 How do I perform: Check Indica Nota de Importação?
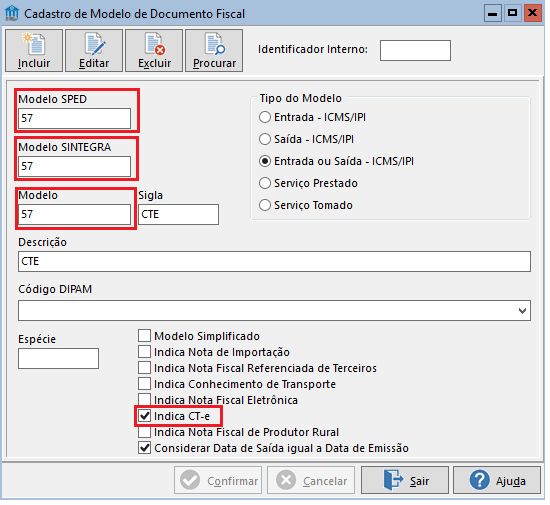coord(145,352)
